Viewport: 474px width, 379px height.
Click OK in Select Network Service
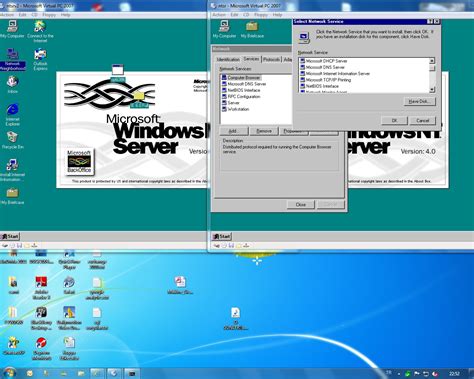[x=394, y=120]
